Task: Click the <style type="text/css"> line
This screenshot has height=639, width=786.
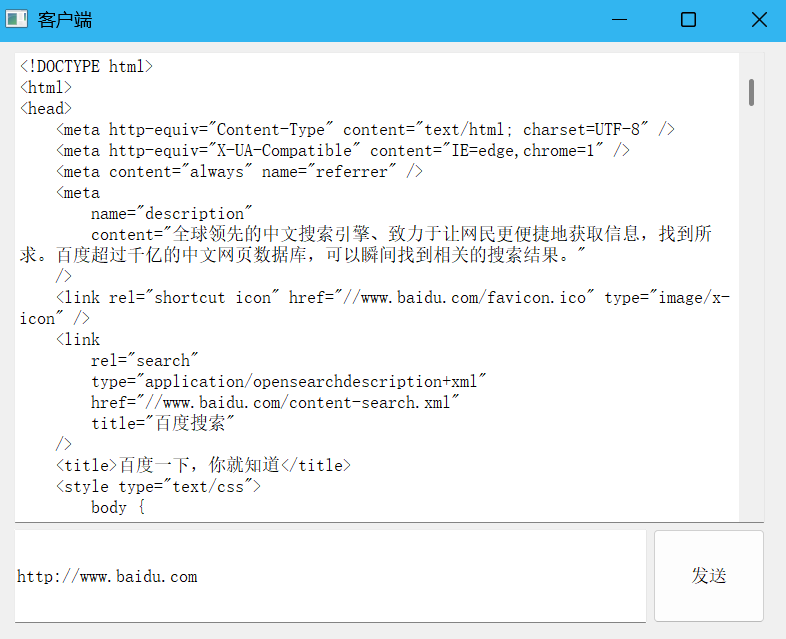Action: (x=158, y=487)
